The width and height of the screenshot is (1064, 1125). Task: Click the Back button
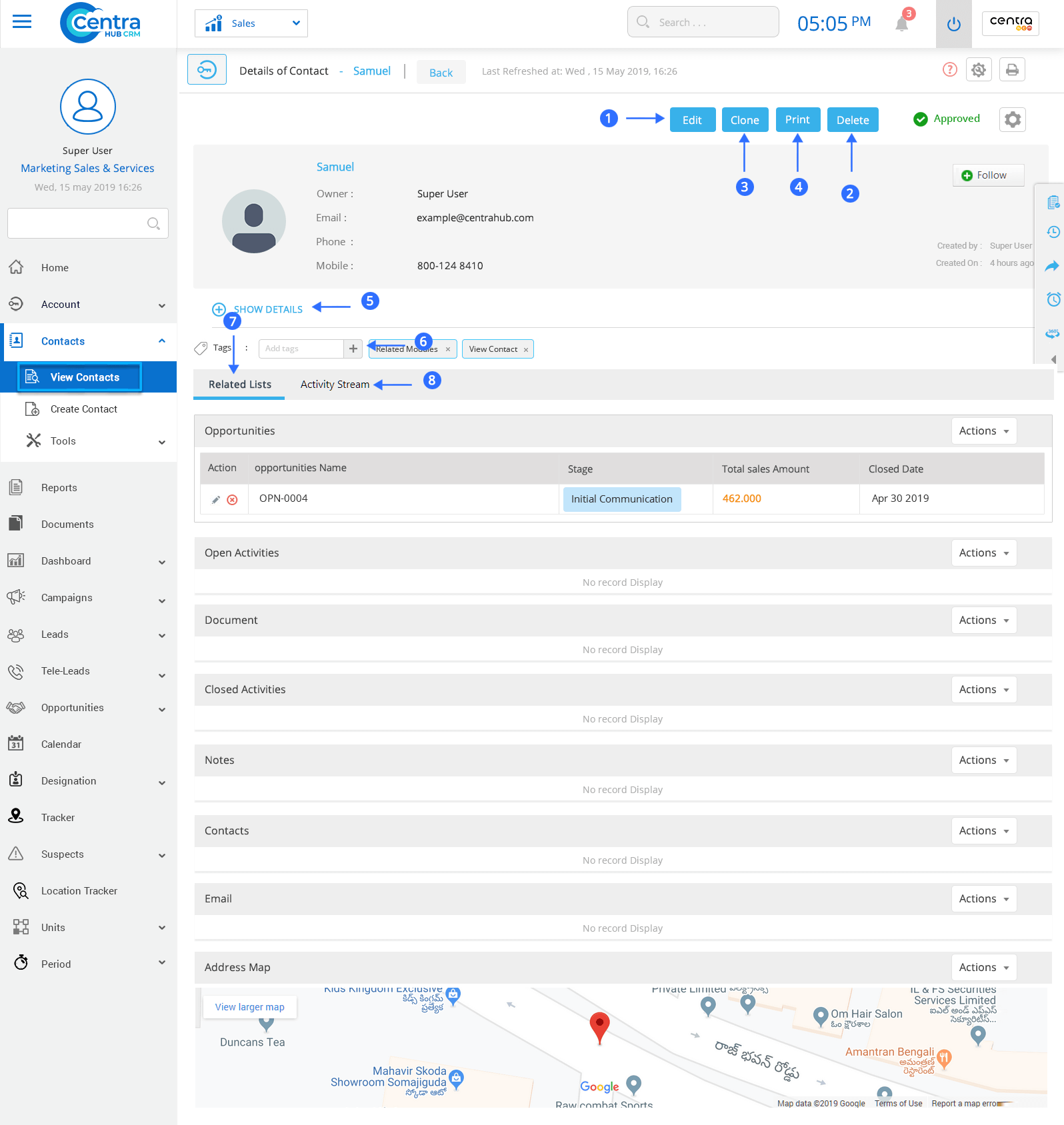pos(441,73)
